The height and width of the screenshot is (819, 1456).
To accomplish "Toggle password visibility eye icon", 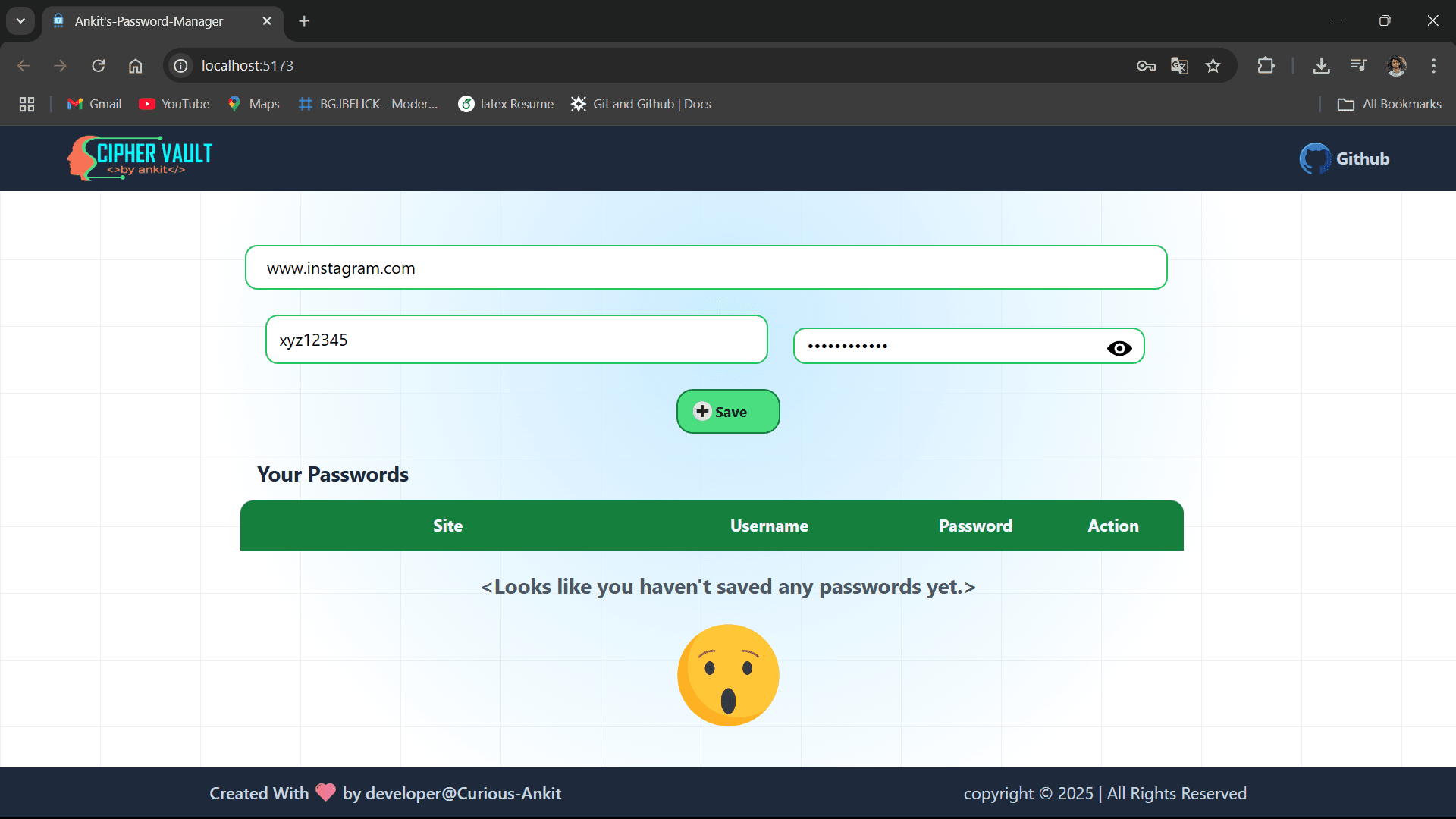I will (1119, 348).
